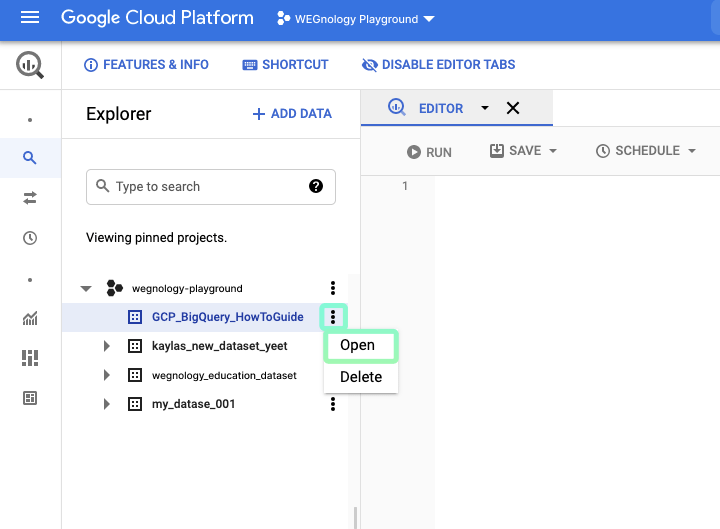720x529 pixels.
Task: Run the query
Action: click(429, 152)
